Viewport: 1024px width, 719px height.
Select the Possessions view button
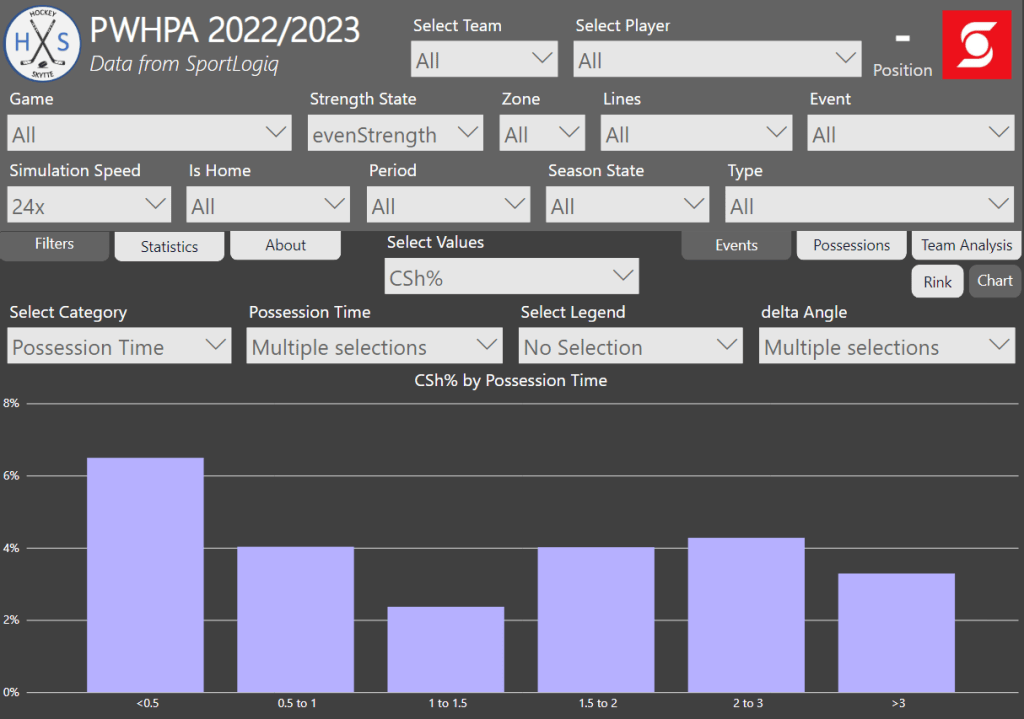pos(851,245)
